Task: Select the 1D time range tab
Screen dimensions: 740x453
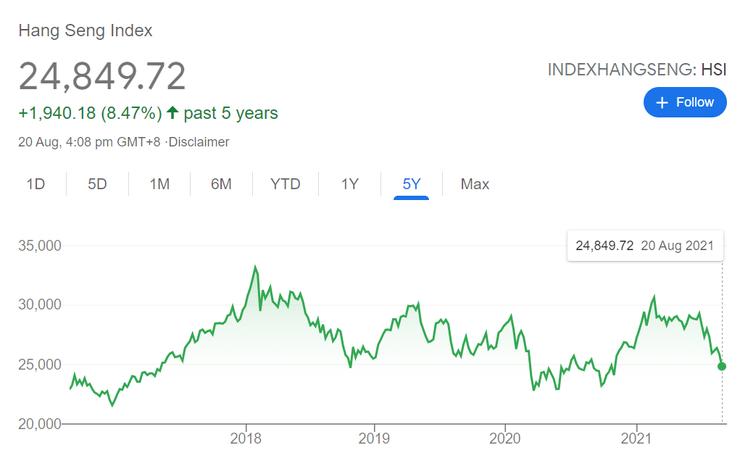Action: click(36, 184)
